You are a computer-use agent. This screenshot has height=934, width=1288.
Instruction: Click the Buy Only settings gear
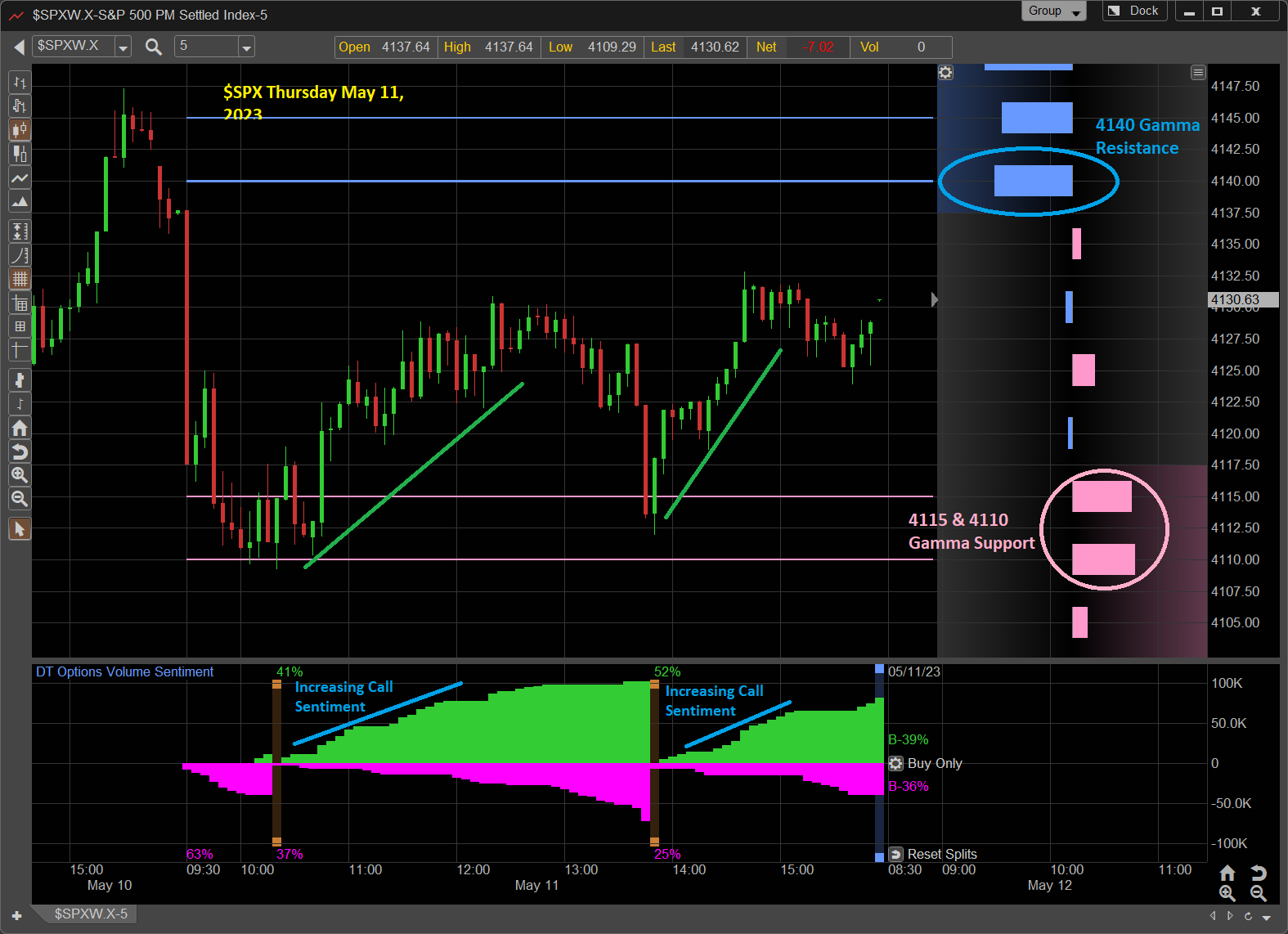896,763
